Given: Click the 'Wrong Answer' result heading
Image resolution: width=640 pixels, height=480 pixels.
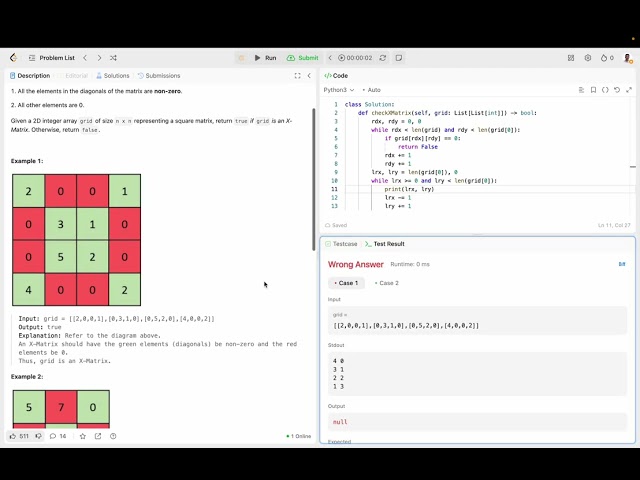Looking at the screenshot, I should [x=356, y=264].
